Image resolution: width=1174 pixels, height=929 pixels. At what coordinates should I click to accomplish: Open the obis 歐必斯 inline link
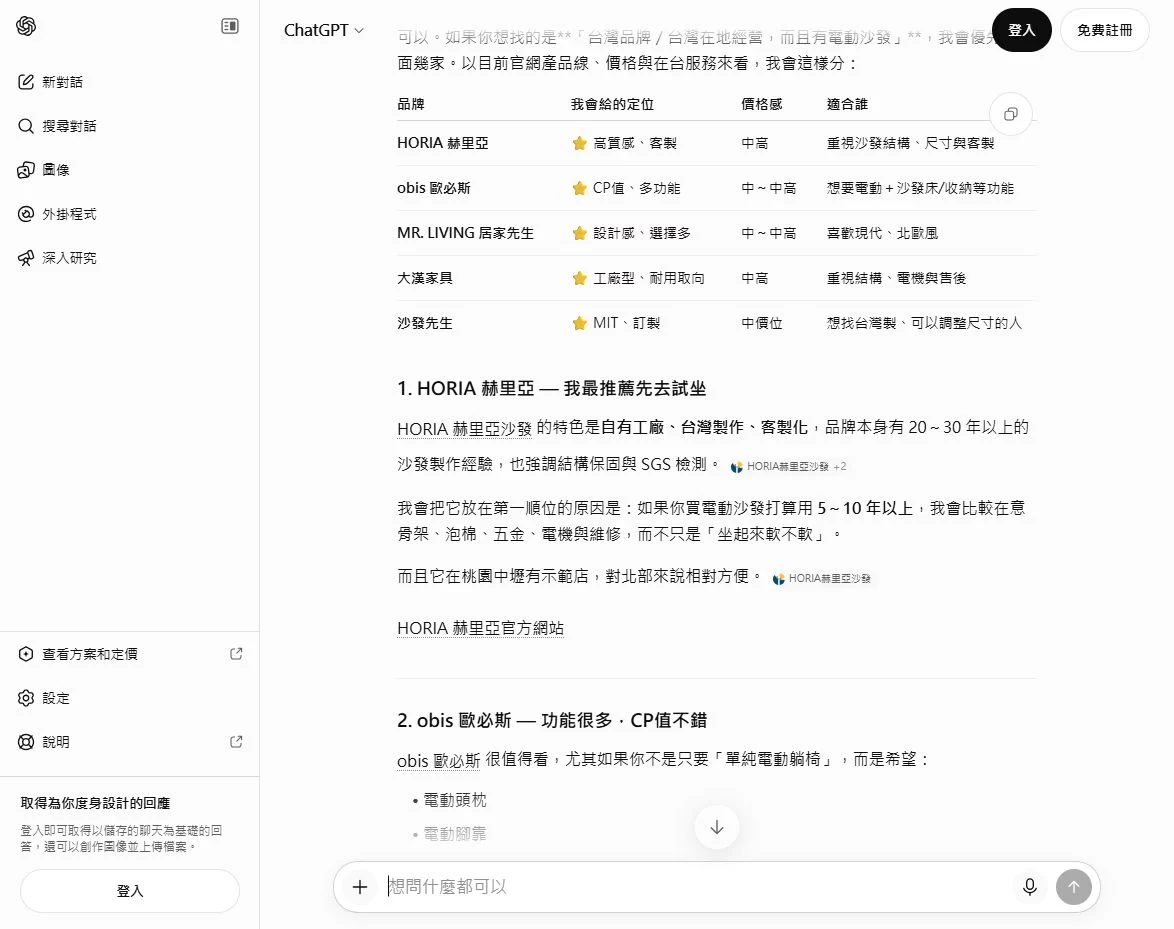[x=438, y=761]
